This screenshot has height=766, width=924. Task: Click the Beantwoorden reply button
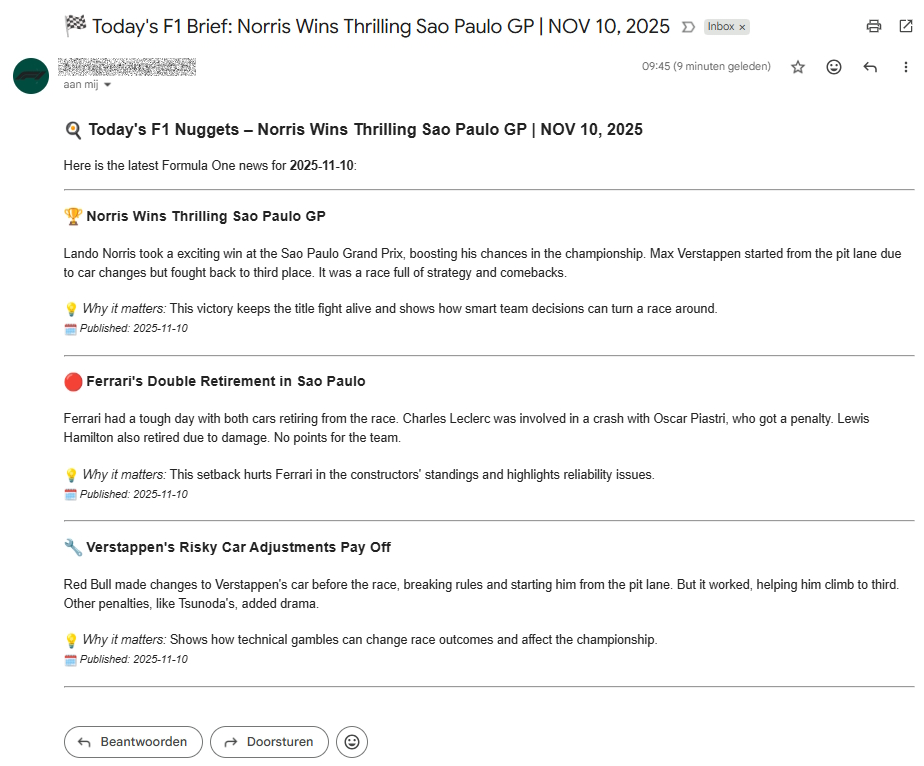[133, 742]
